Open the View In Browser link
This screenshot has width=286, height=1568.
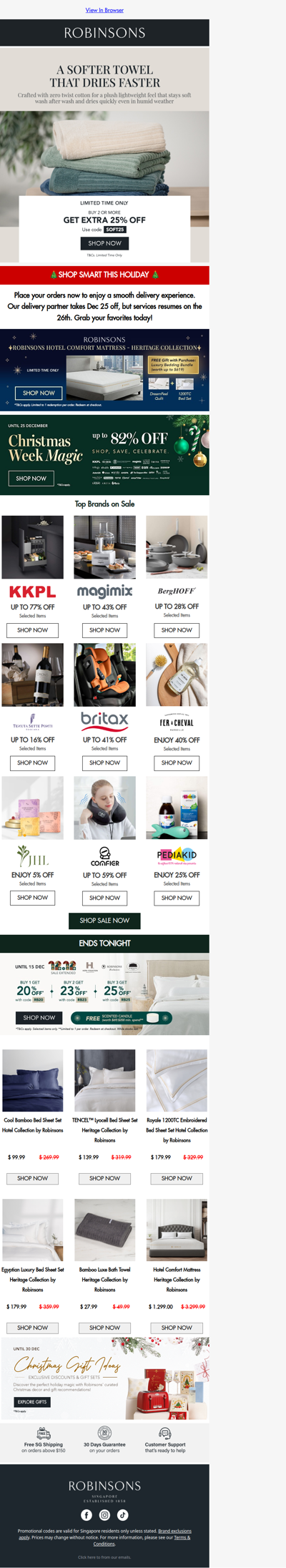coord(104,10)
